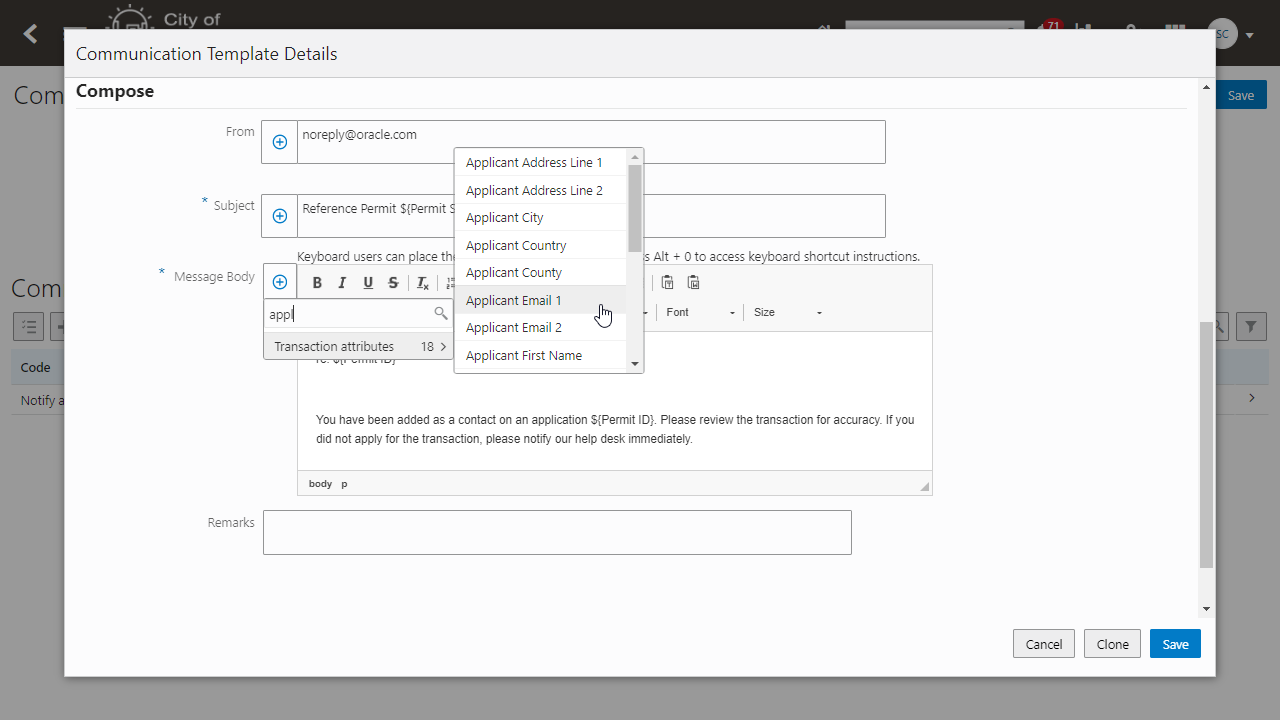Click the Paste as plain text icon

pyautogui.click(x=668, y=283)
